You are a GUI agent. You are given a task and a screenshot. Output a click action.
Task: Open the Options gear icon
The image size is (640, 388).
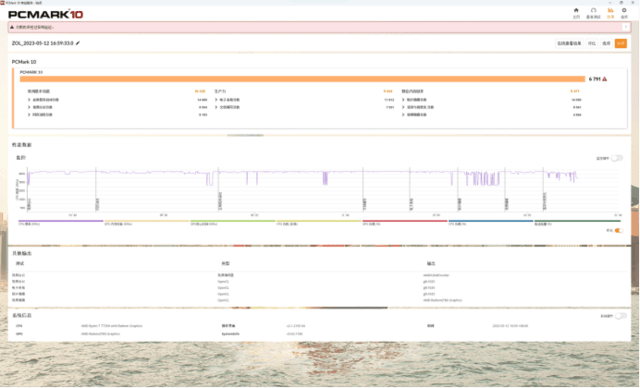click(x=624, y=11)
